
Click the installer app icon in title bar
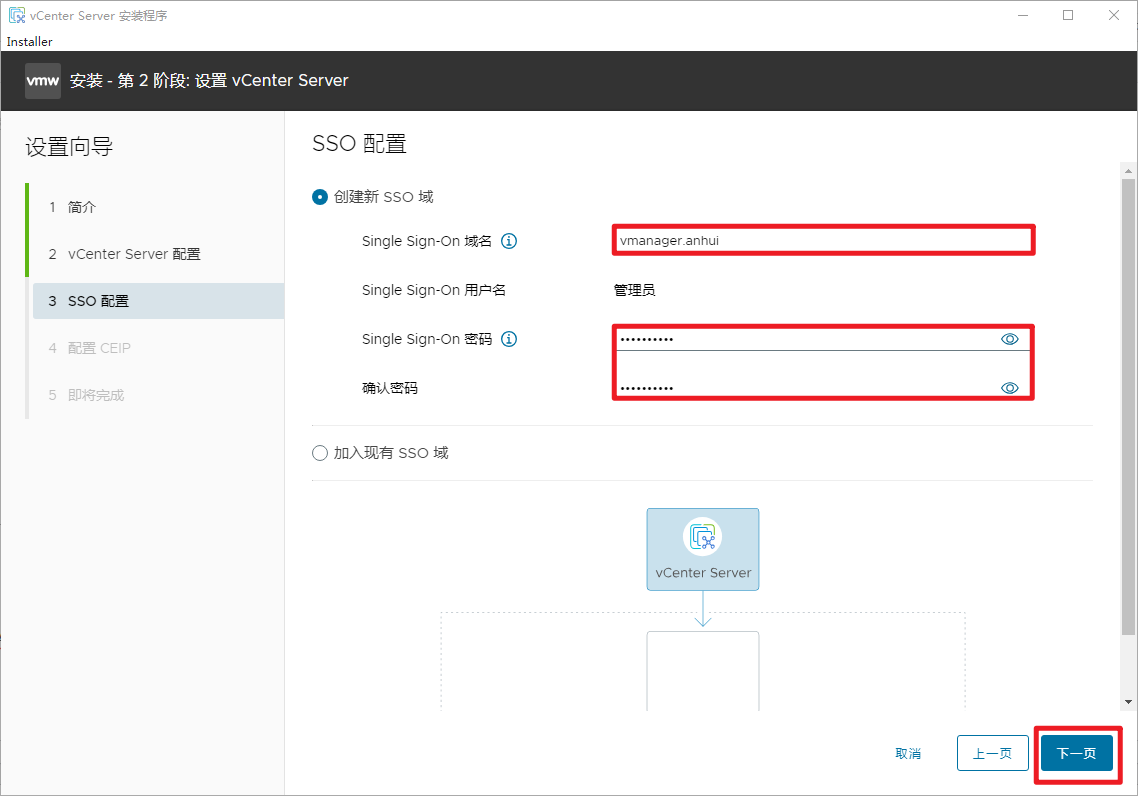(16, 15)
